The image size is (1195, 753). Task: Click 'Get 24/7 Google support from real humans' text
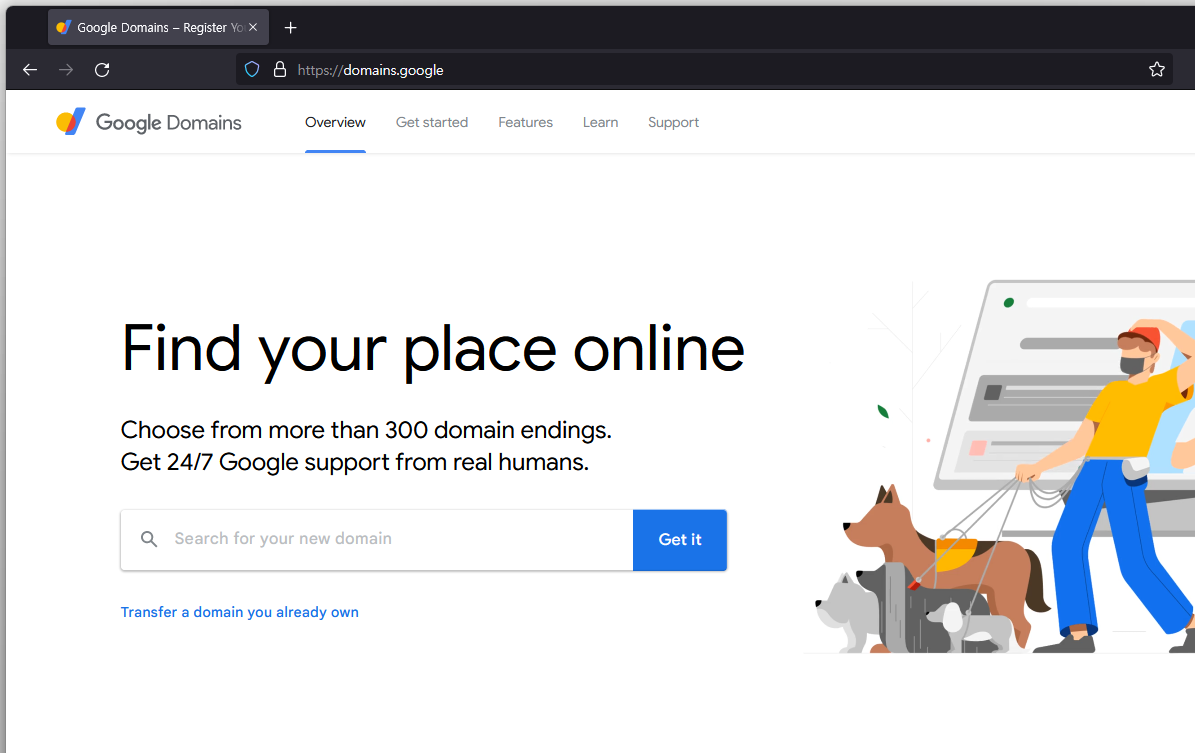coord(354,463)
